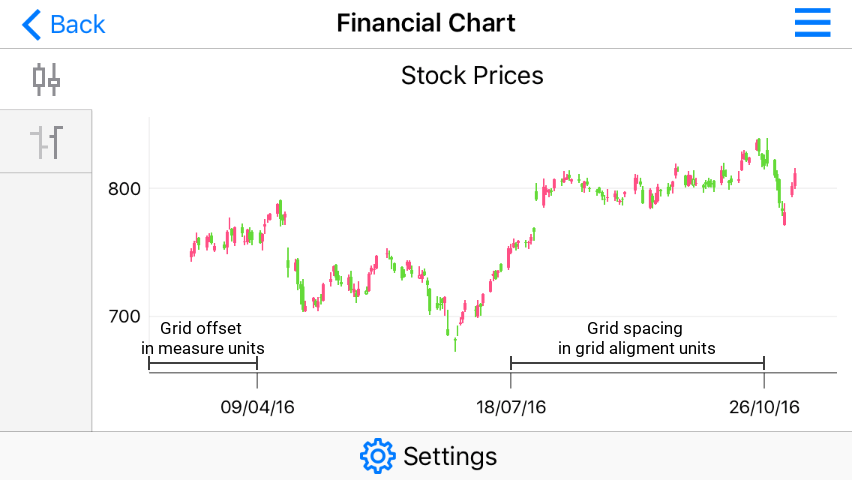Select the Stock Prices chart title
852x480 pixels.
(472, 75)
